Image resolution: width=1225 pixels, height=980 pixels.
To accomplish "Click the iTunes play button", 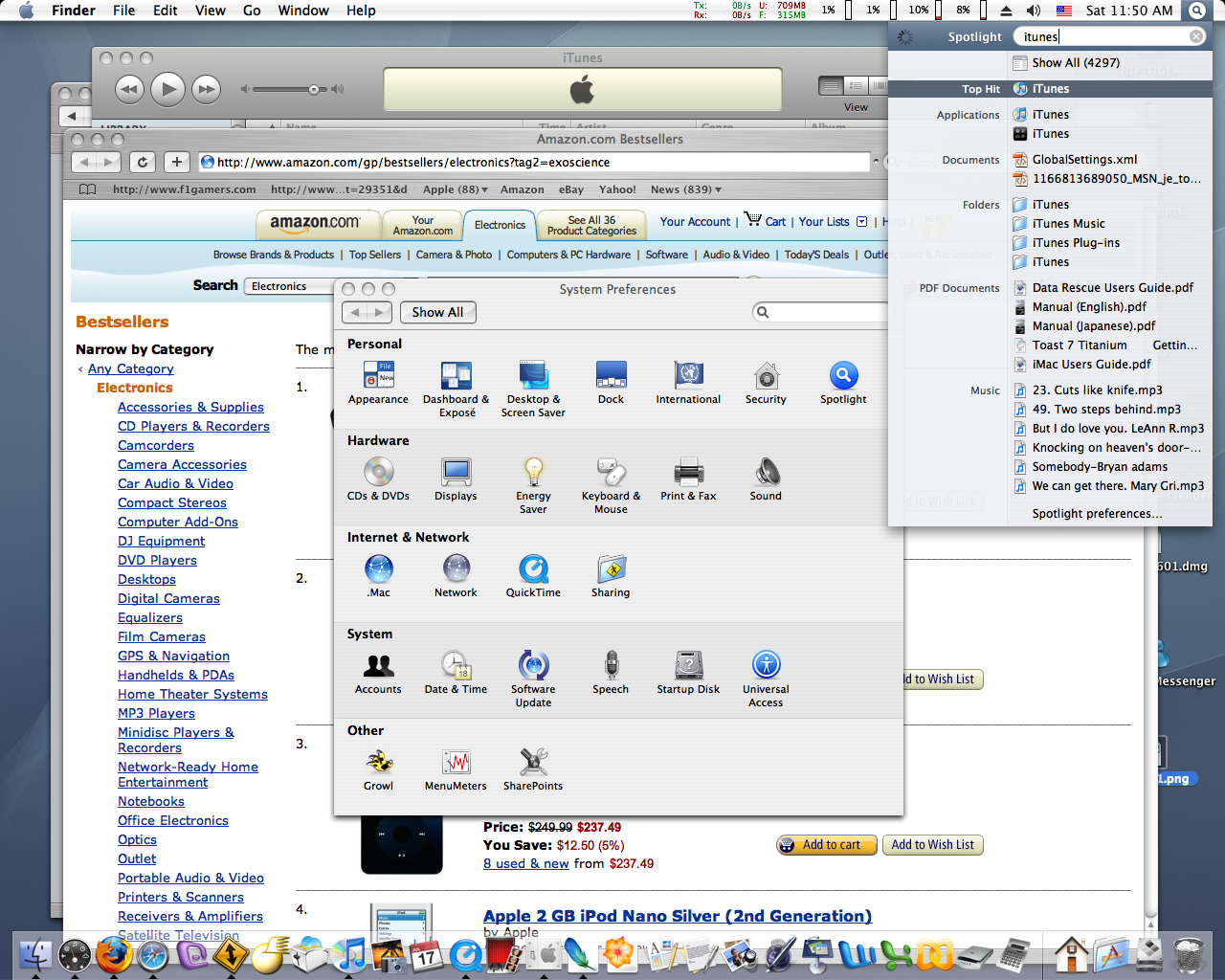I will pos(167,89).
